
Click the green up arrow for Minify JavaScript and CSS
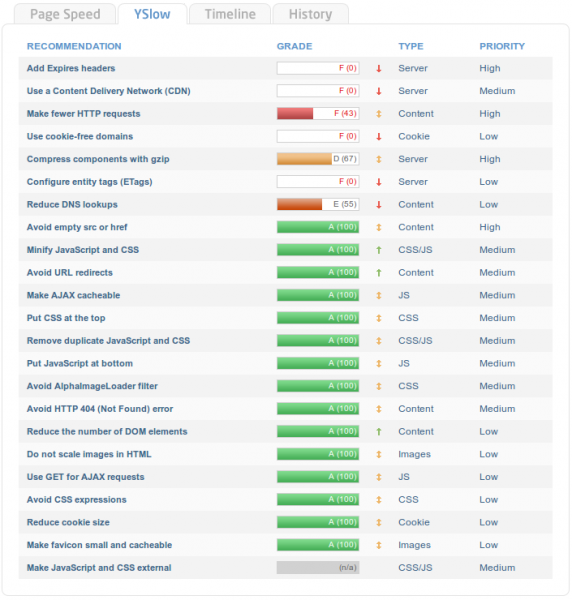click(x=378, y=250)
